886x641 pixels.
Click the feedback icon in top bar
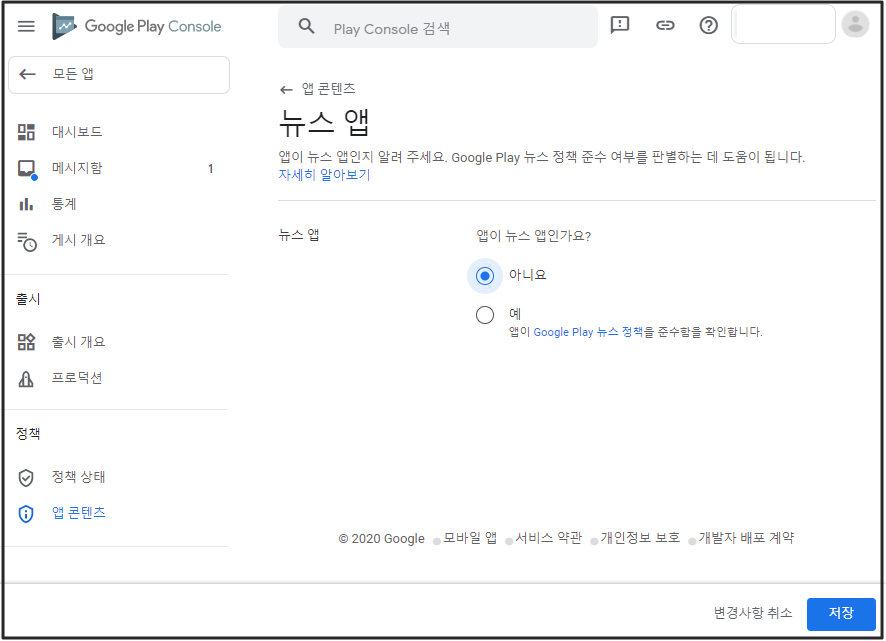620,26
